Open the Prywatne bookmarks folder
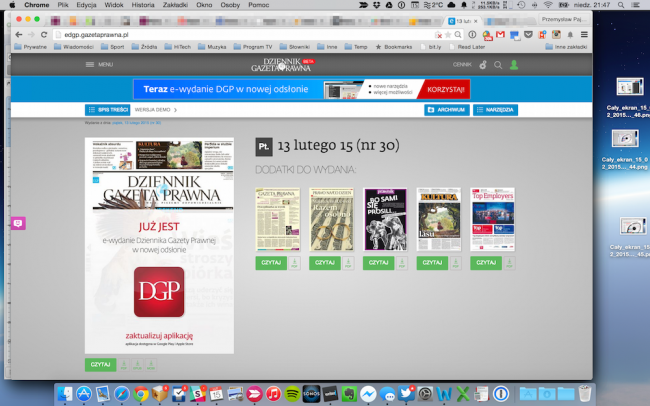The height and width of the screenshot is (406, 650). (x=30, y=47)
